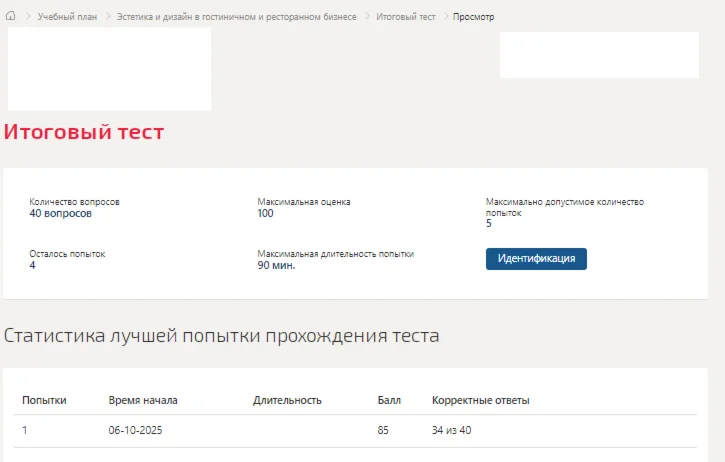Click the 90 мин. duration value

click(x=276, y=266)
